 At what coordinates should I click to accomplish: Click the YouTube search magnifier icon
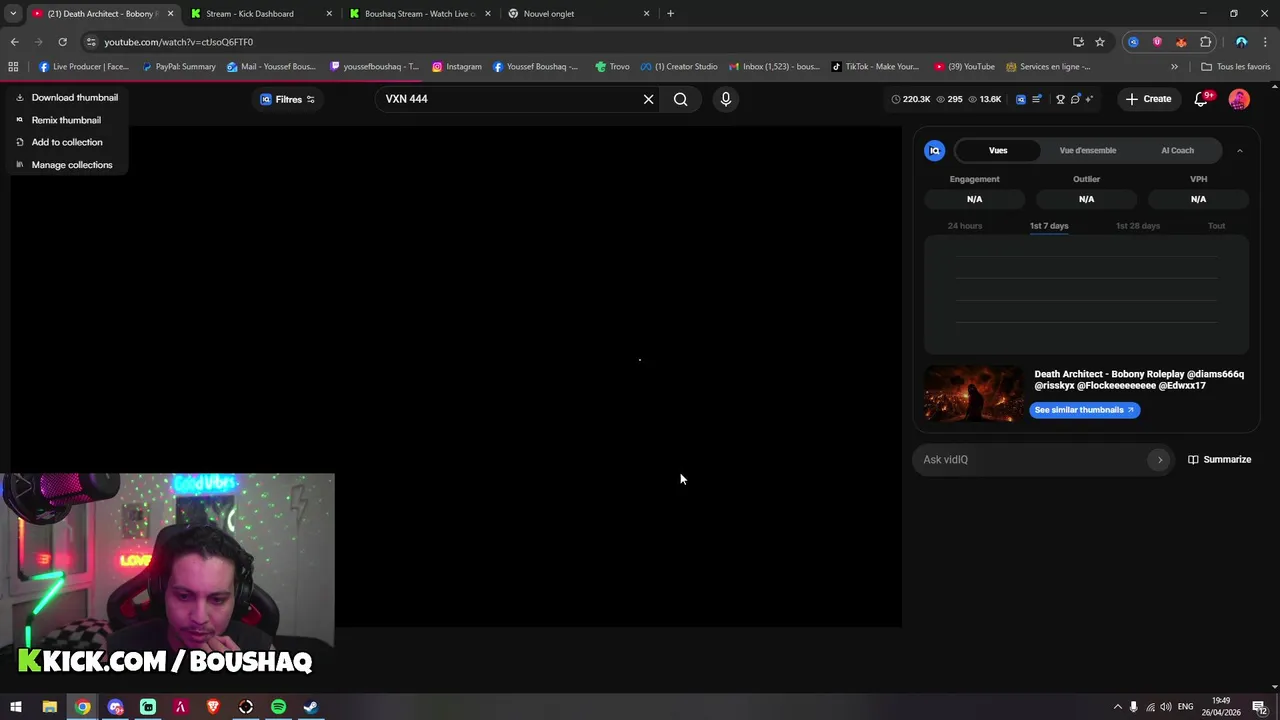click(680, 99)
